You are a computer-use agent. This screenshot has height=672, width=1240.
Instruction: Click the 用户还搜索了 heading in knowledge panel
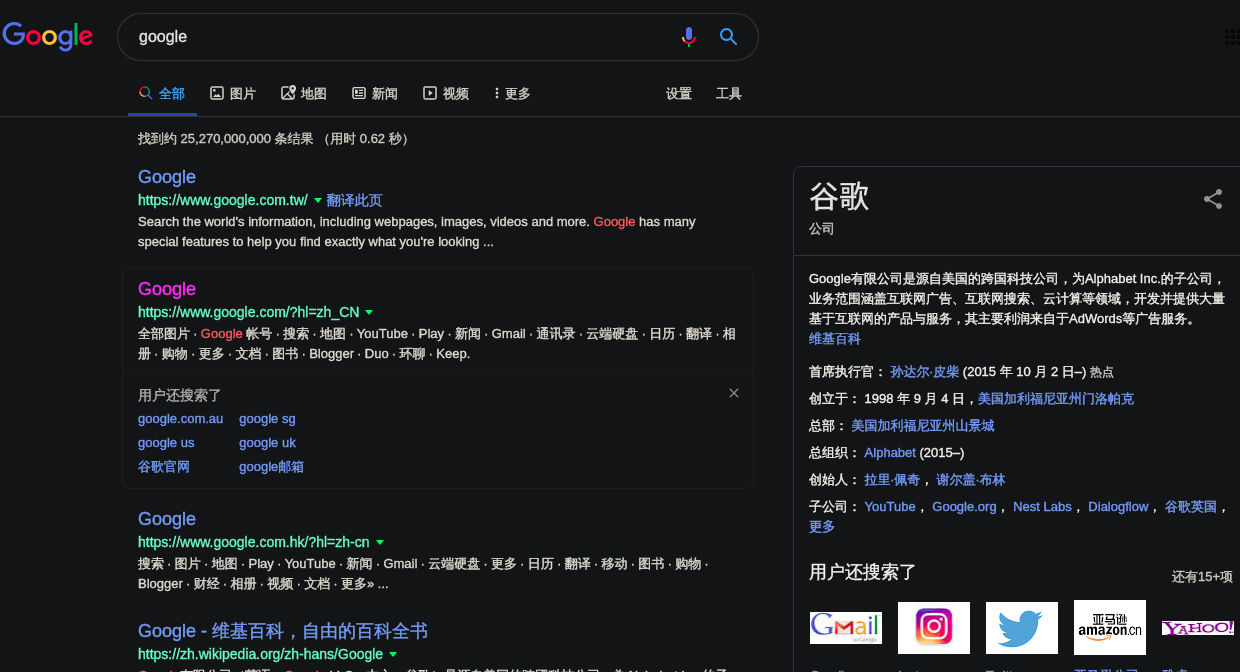click(x=862, y=572)
